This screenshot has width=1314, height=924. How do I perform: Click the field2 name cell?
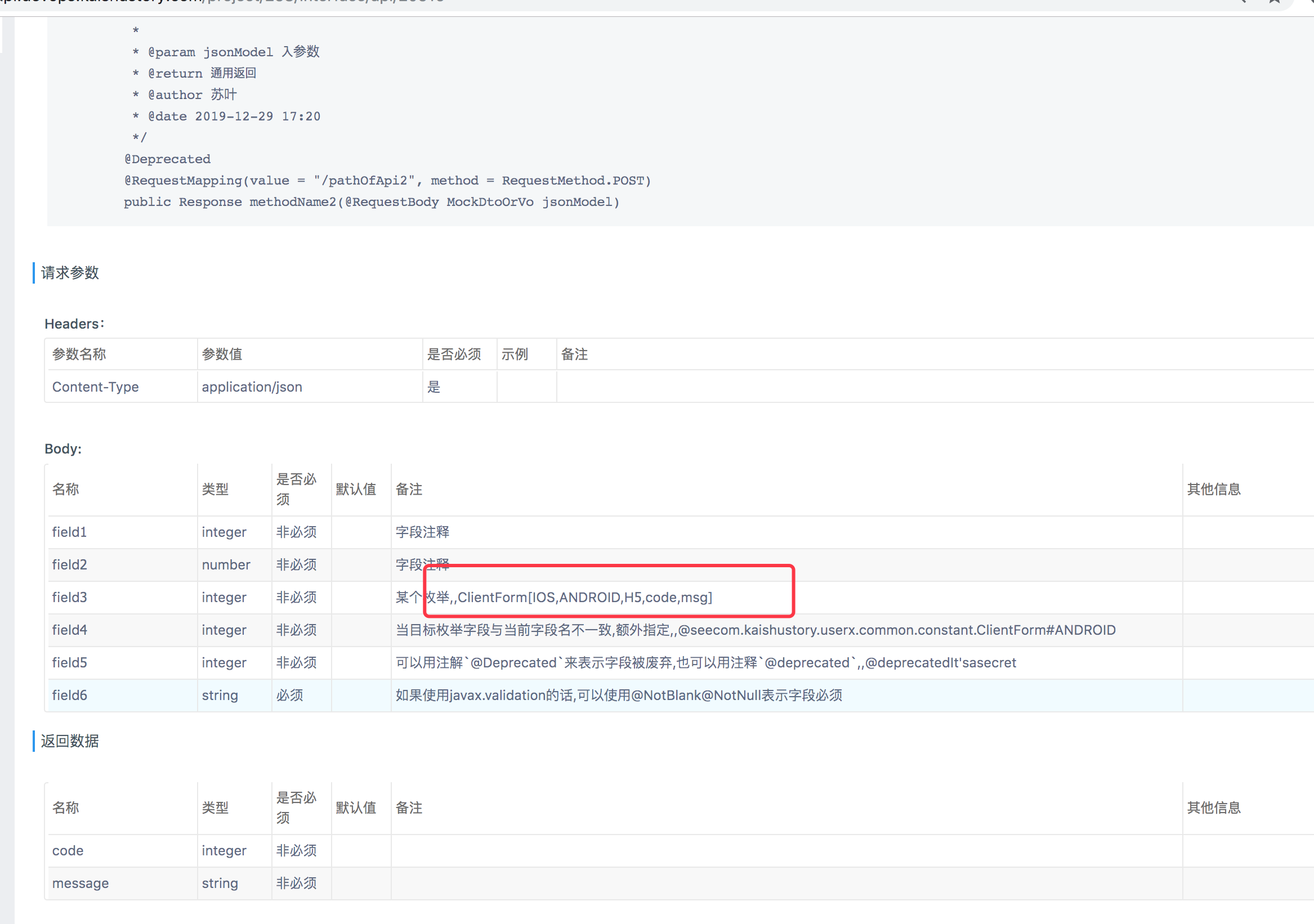[x=69, y=565]
